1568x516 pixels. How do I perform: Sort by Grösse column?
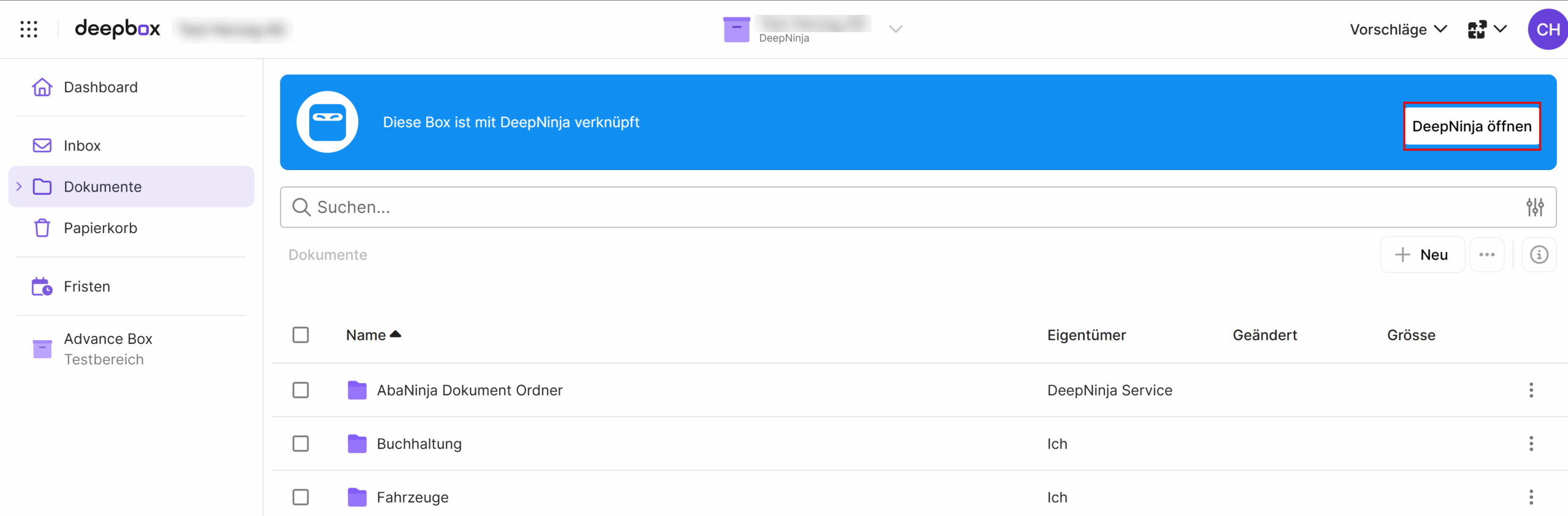[1411, 335]
